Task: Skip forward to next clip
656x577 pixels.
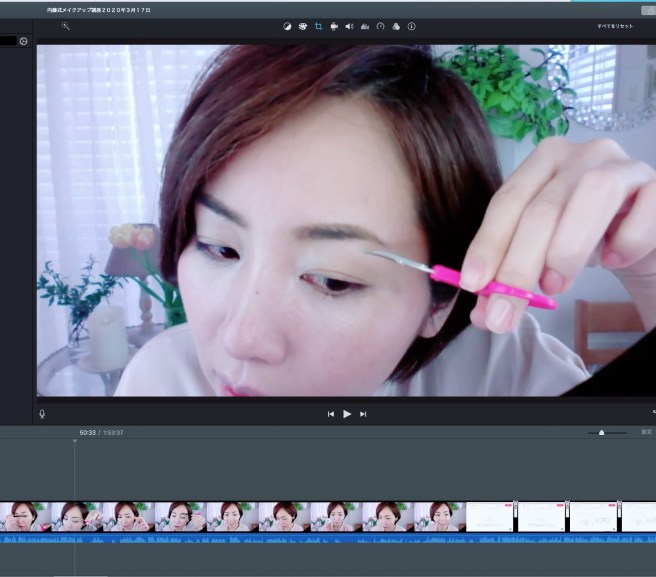Action: (x=363, y=413)
